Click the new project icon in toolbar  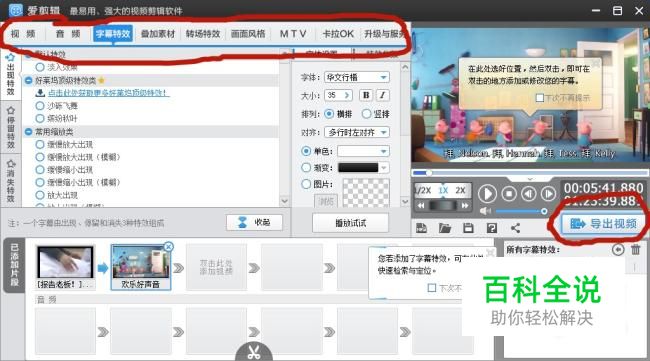(x=422, y=228)
